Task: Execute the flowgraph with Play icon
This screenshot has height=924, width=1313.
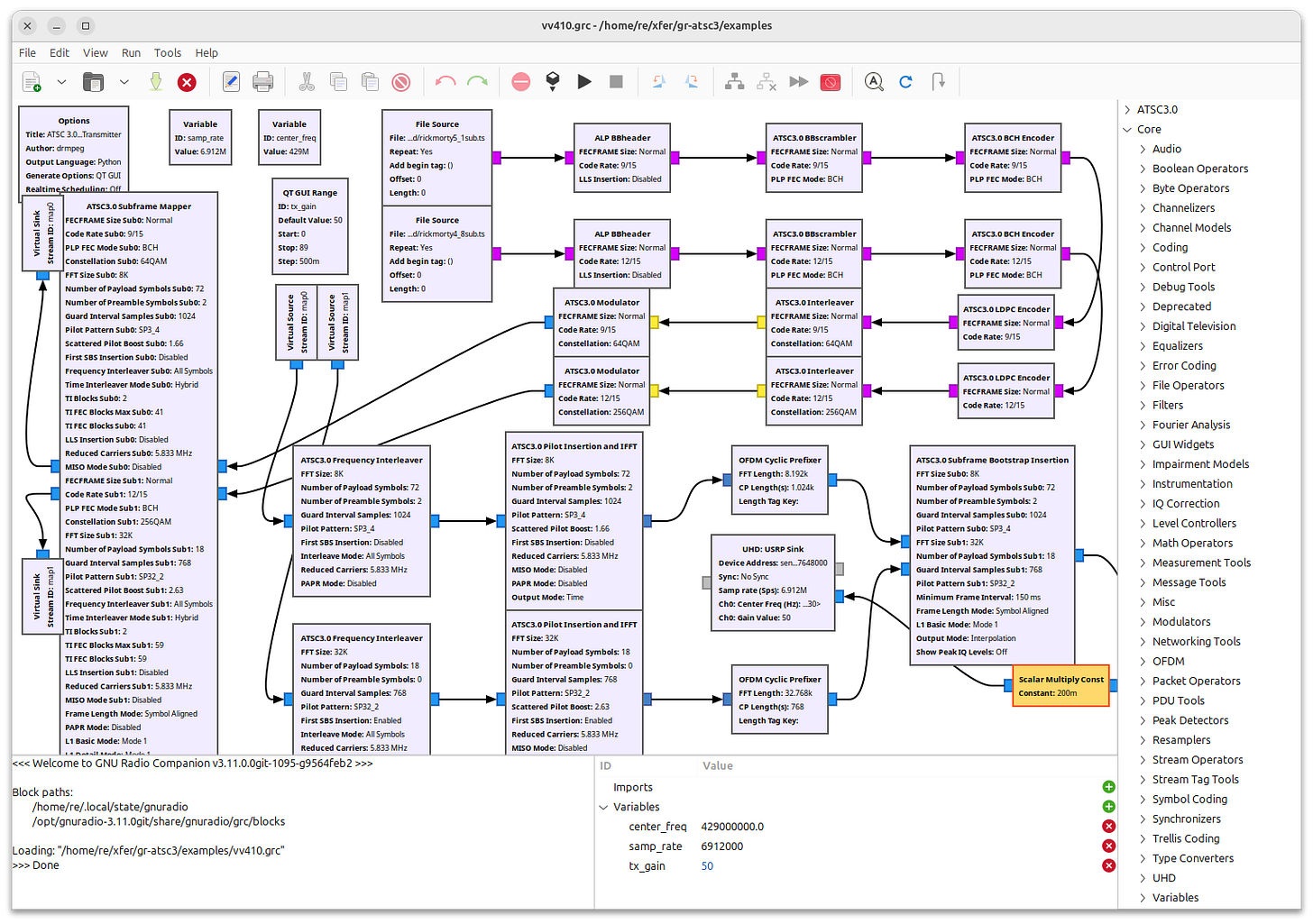Action: (584, 82)
